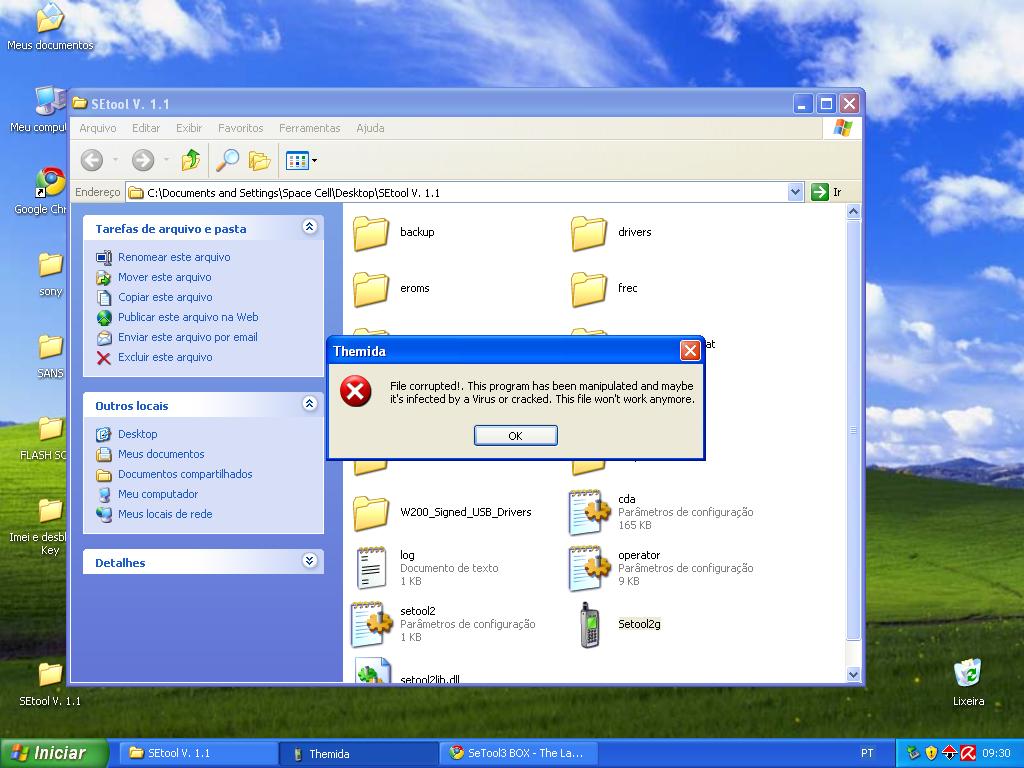Select the backup folder icon
Image resolution: width=1024 pixels, height=768 pixels.
(371, 233)
